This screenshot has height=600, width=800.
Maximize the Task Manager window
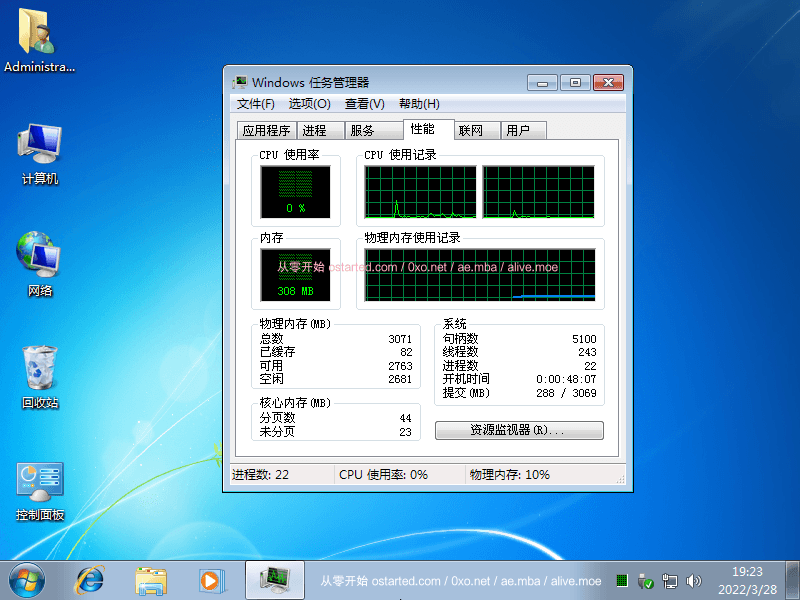click(575, 82)
